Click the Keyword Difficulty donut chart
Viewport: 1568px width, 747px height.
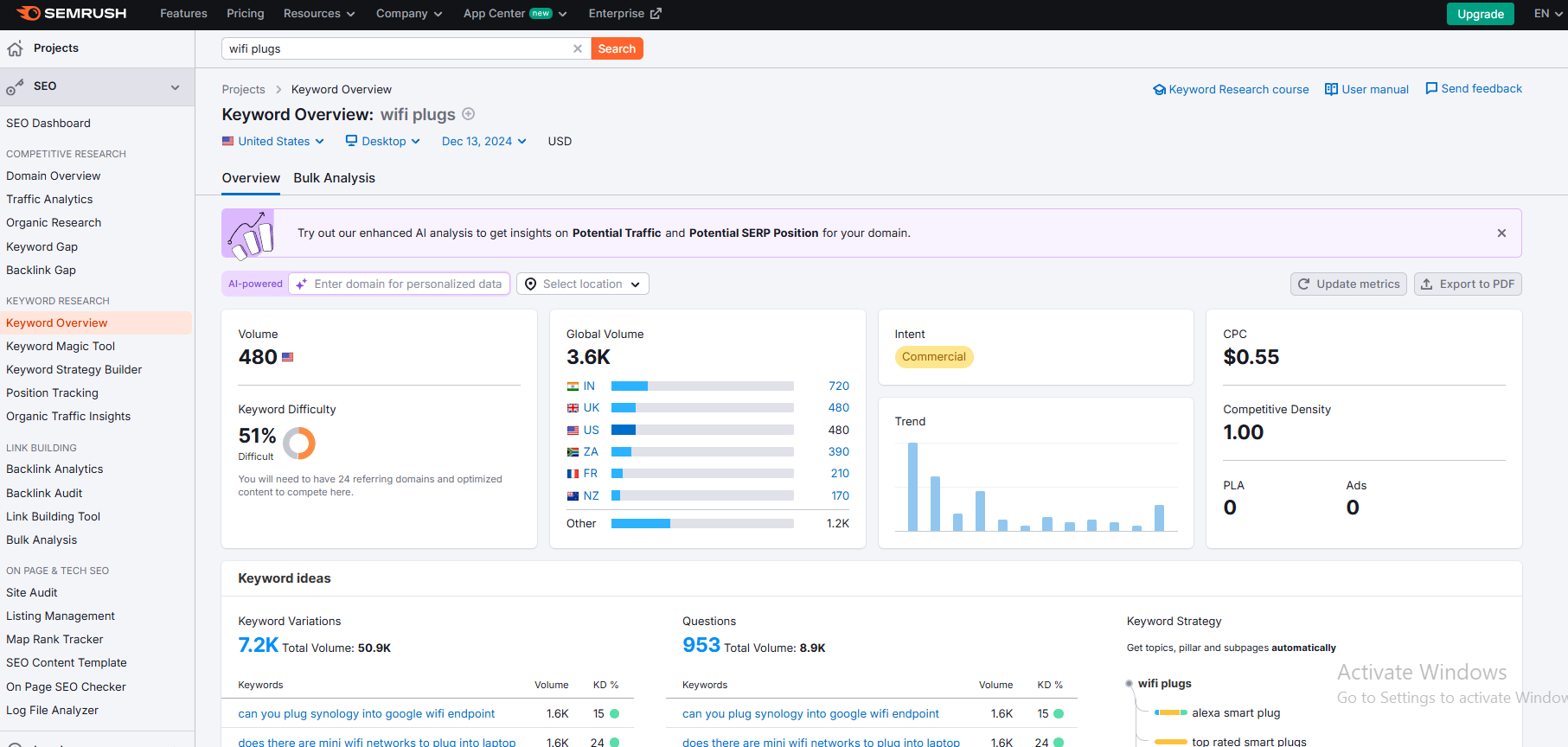coord(299,444)
